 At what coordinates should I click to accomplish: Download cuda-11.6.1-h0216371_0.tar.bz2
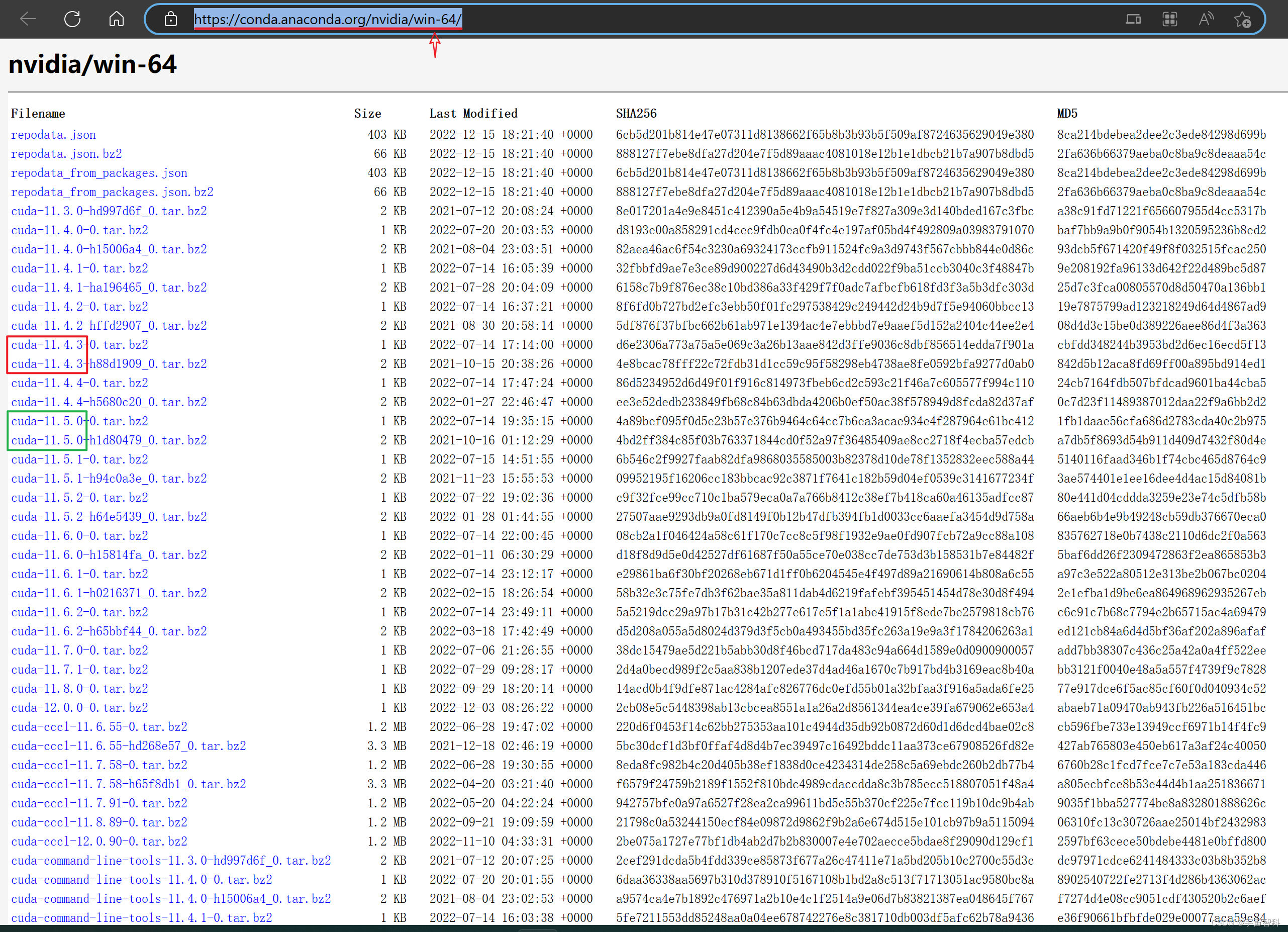[x=109, y=593]
